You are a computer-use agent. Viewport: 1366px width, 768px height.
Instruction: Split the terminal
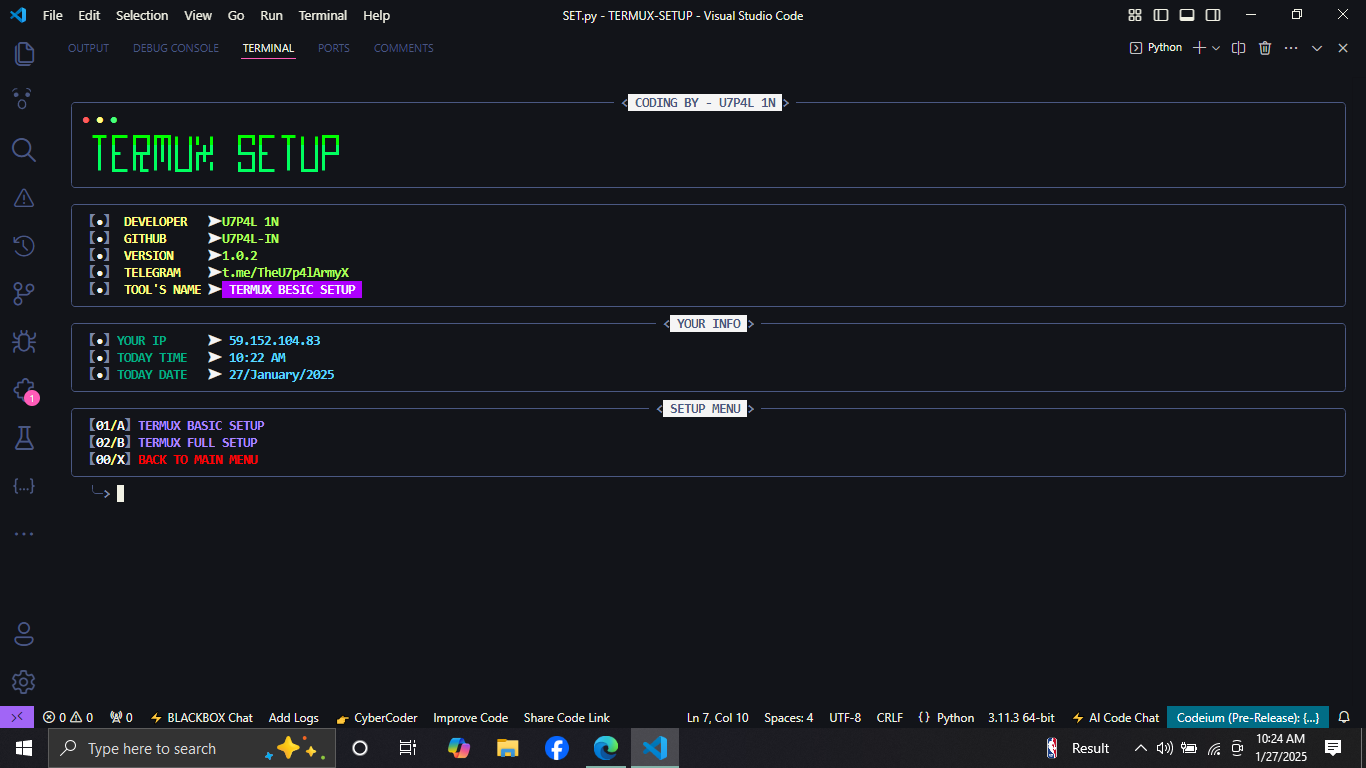click(x=1238, y=48)
